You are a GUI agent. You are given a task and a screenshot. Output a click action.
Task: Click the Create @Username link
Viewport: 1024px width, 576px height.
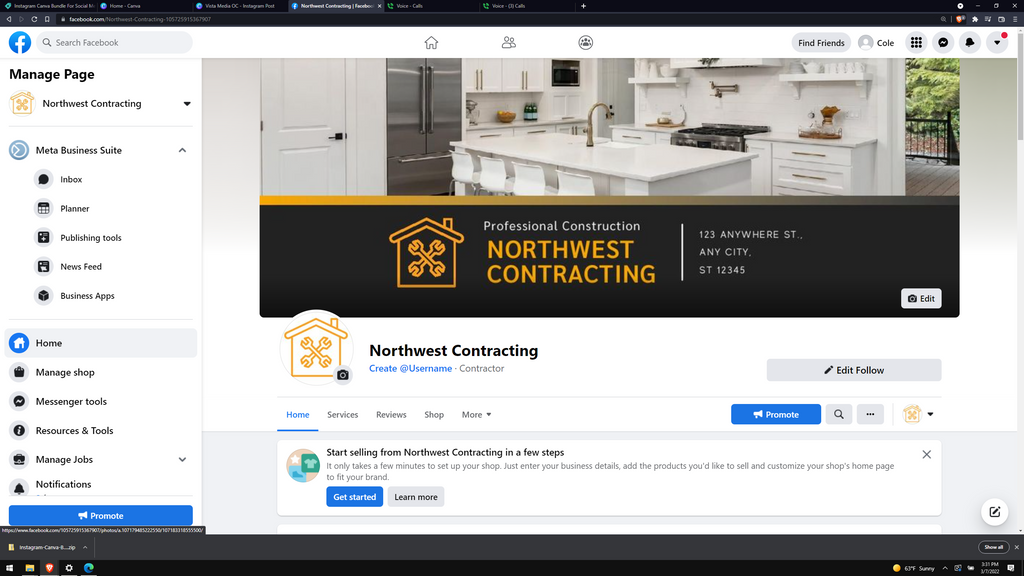(x=410, y=368)
